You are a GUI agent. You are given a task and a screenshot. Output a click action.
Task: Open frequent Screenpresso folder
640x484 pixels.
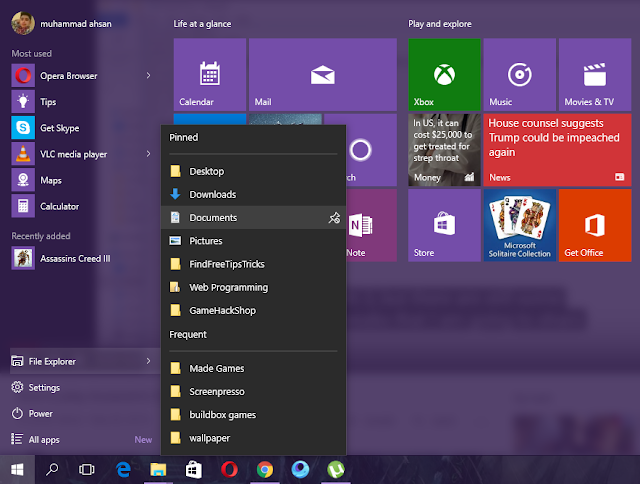[x=253, y=392]
